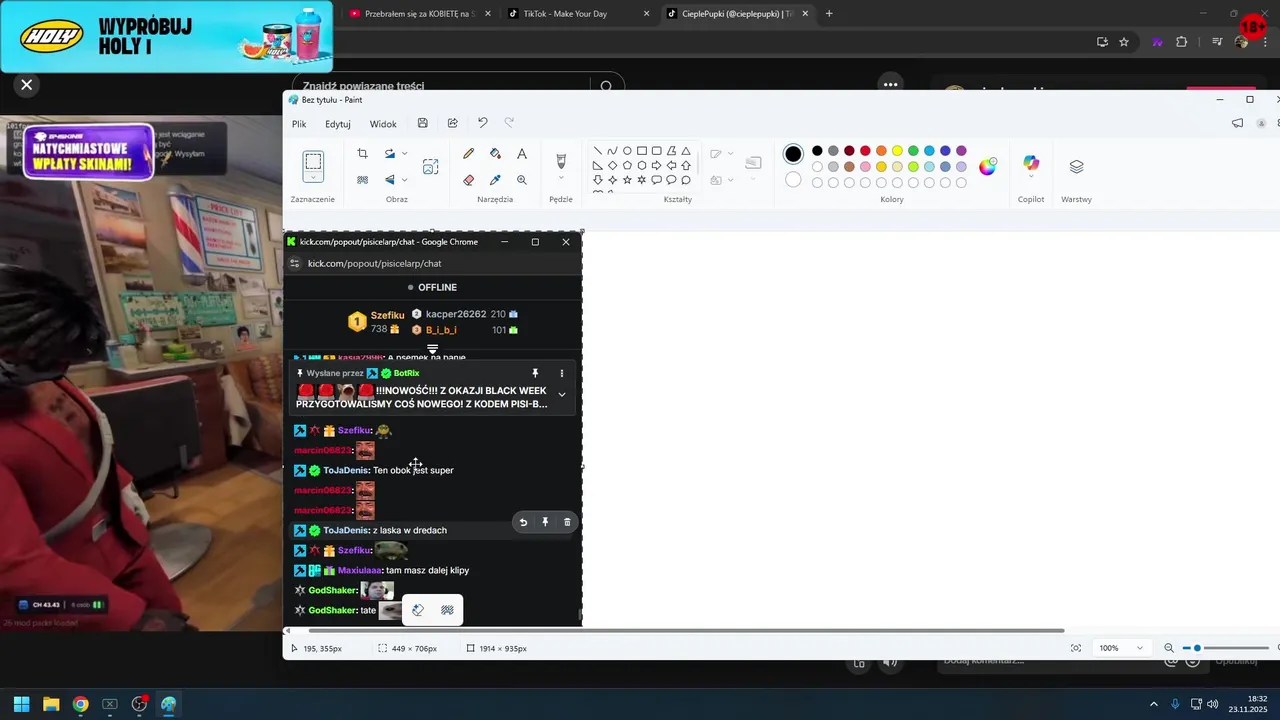Screen dimensions: 1280x720
Task: Undo the last action in Paint
Action: click(x=483, y=123)
